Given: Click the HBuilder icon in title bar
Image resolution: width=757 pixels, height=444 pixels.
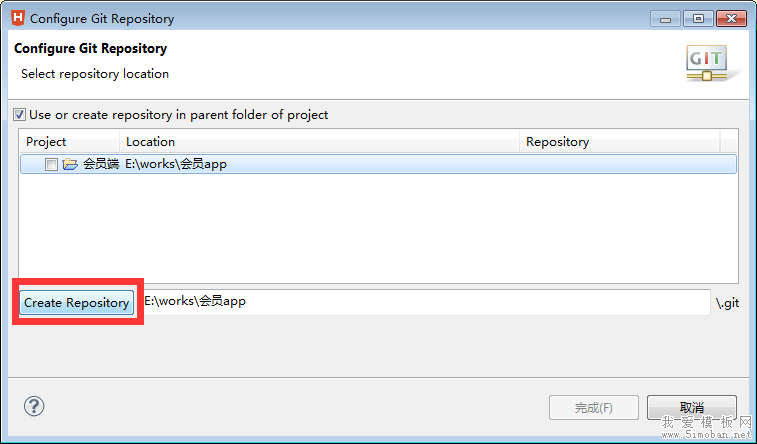Looking at the screenshot, I should (x=18, y=18).
